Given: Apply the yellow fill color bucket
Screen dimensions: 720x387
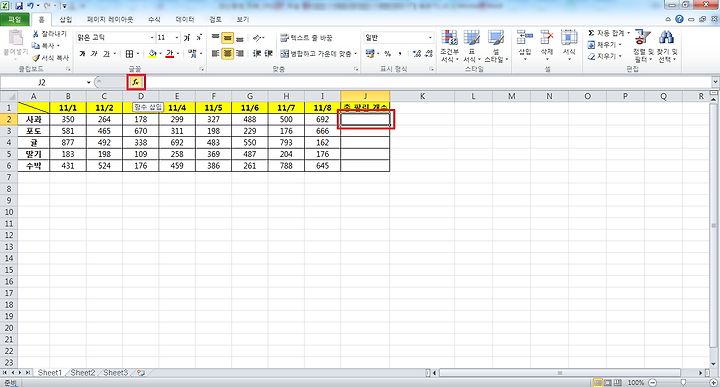Looking at the screenshot, I should coord(153,54).
